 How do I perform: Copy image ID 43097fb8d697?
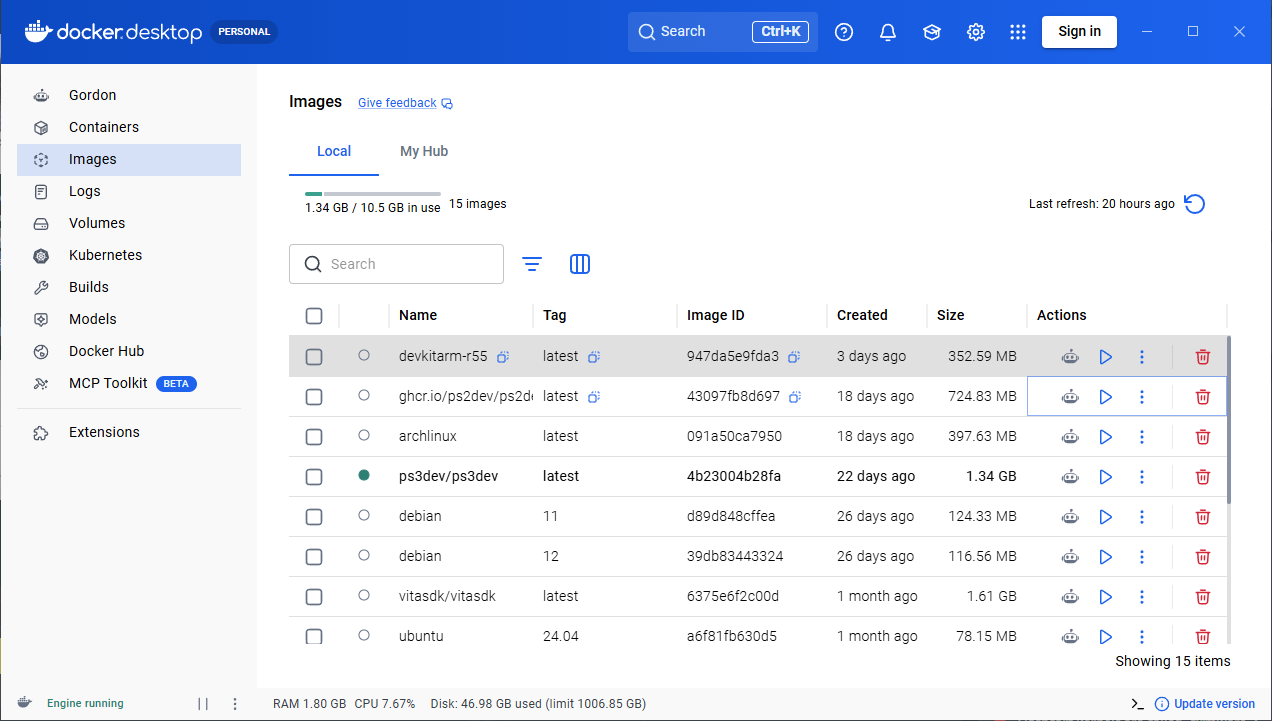(794, 397)
